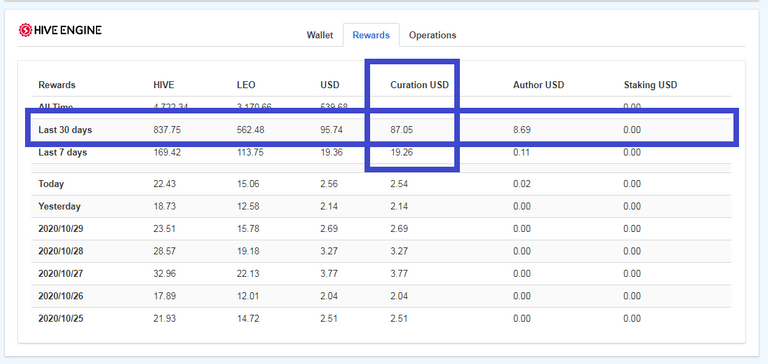Click Today's HIVE value 22.43
Viewport: 768px width, 364px height.
(164, 184)
